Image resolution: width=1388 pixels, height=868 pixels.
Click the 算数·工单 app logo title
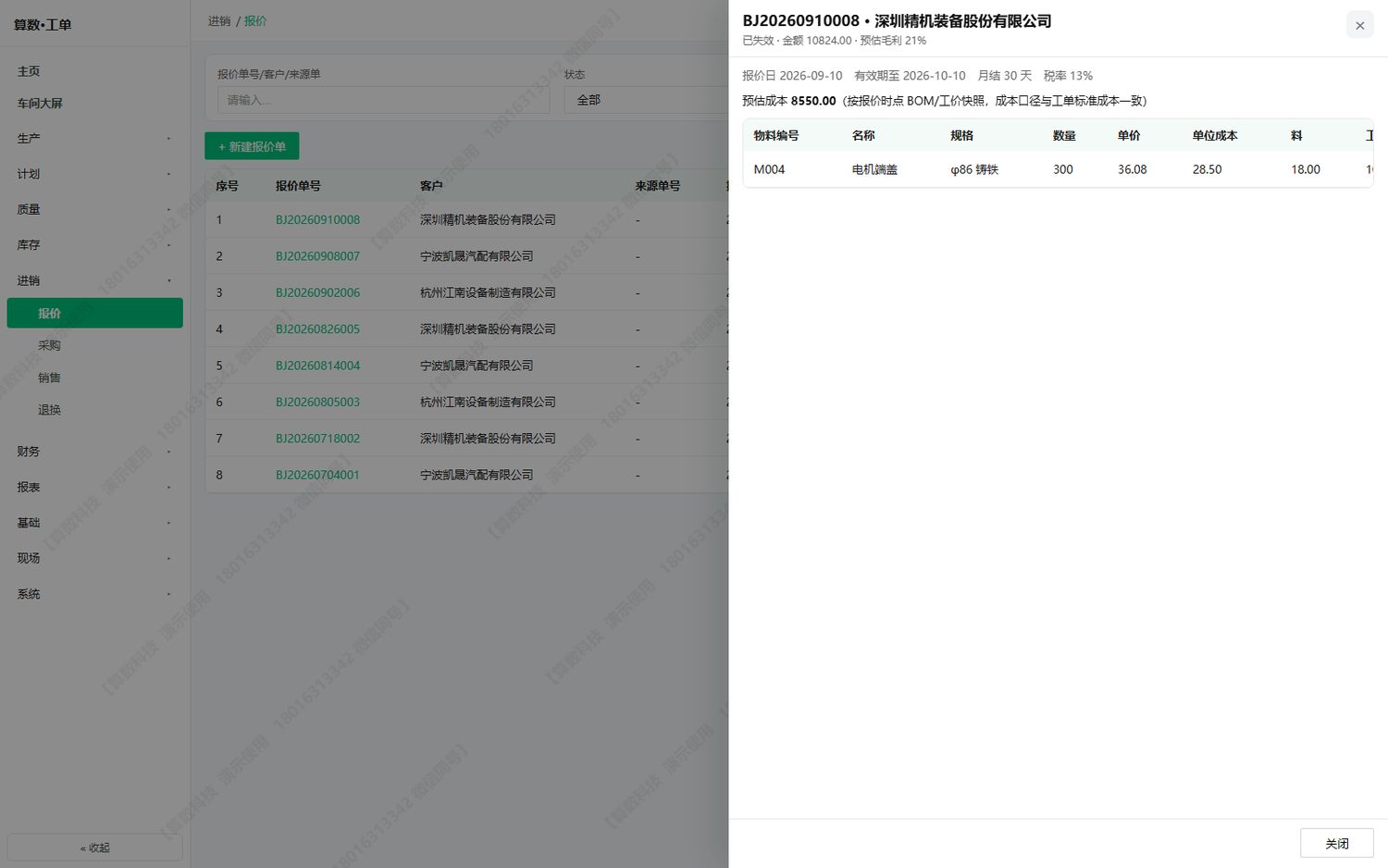(43, 25)
